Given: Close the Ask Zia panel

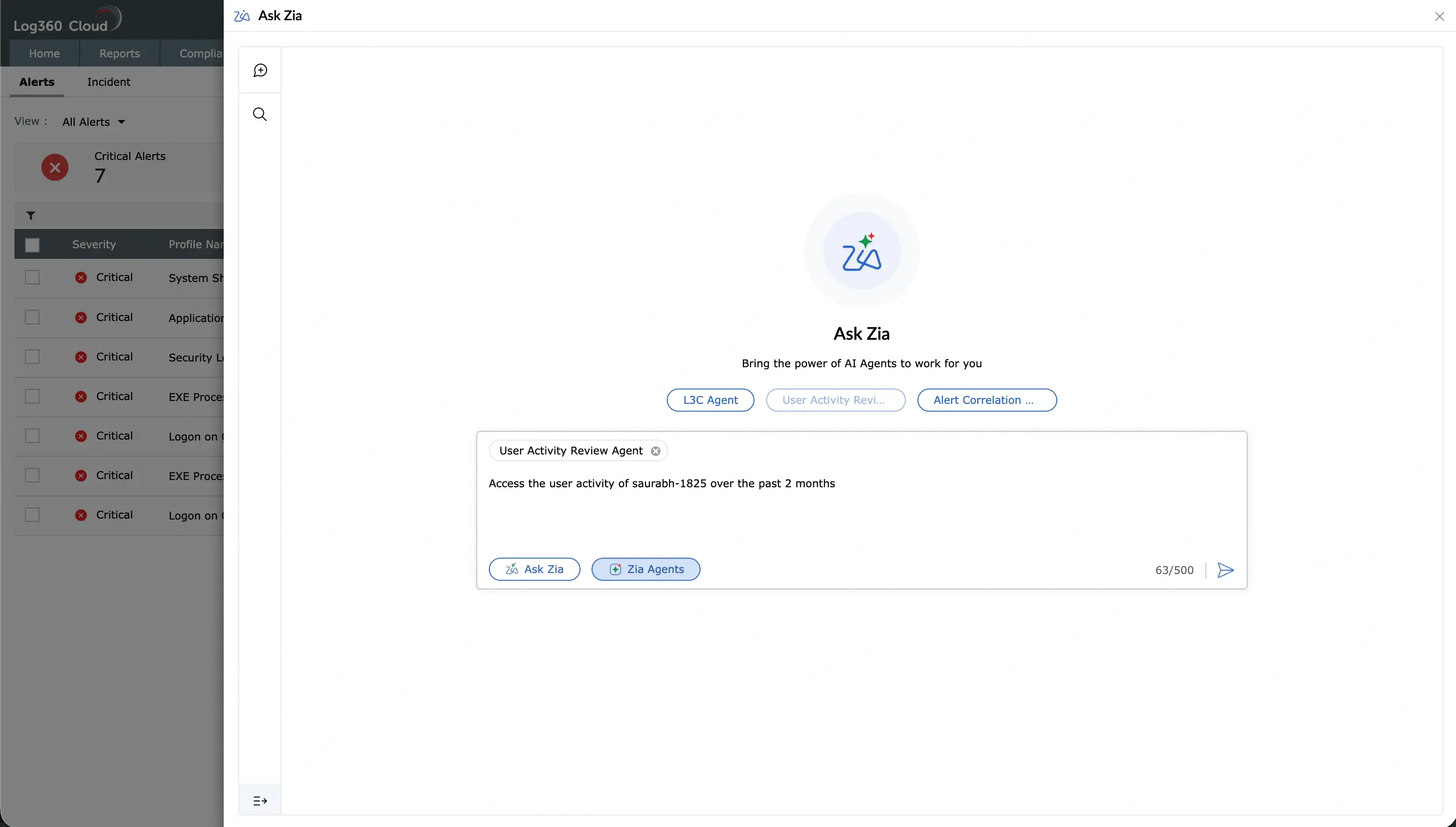Looking at the screenshot, I should click(x=1440, y=16).
